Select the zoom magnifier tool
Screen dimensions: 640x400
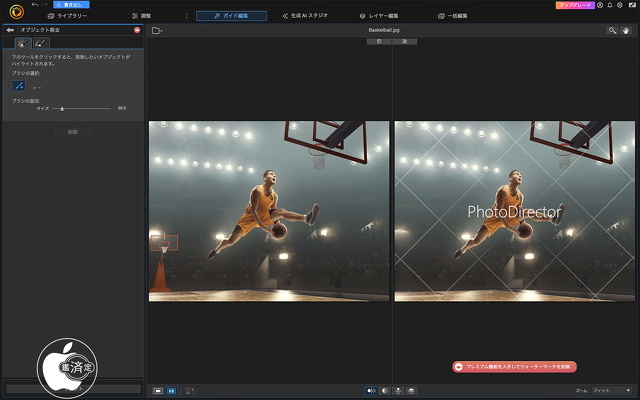(612, 31)
